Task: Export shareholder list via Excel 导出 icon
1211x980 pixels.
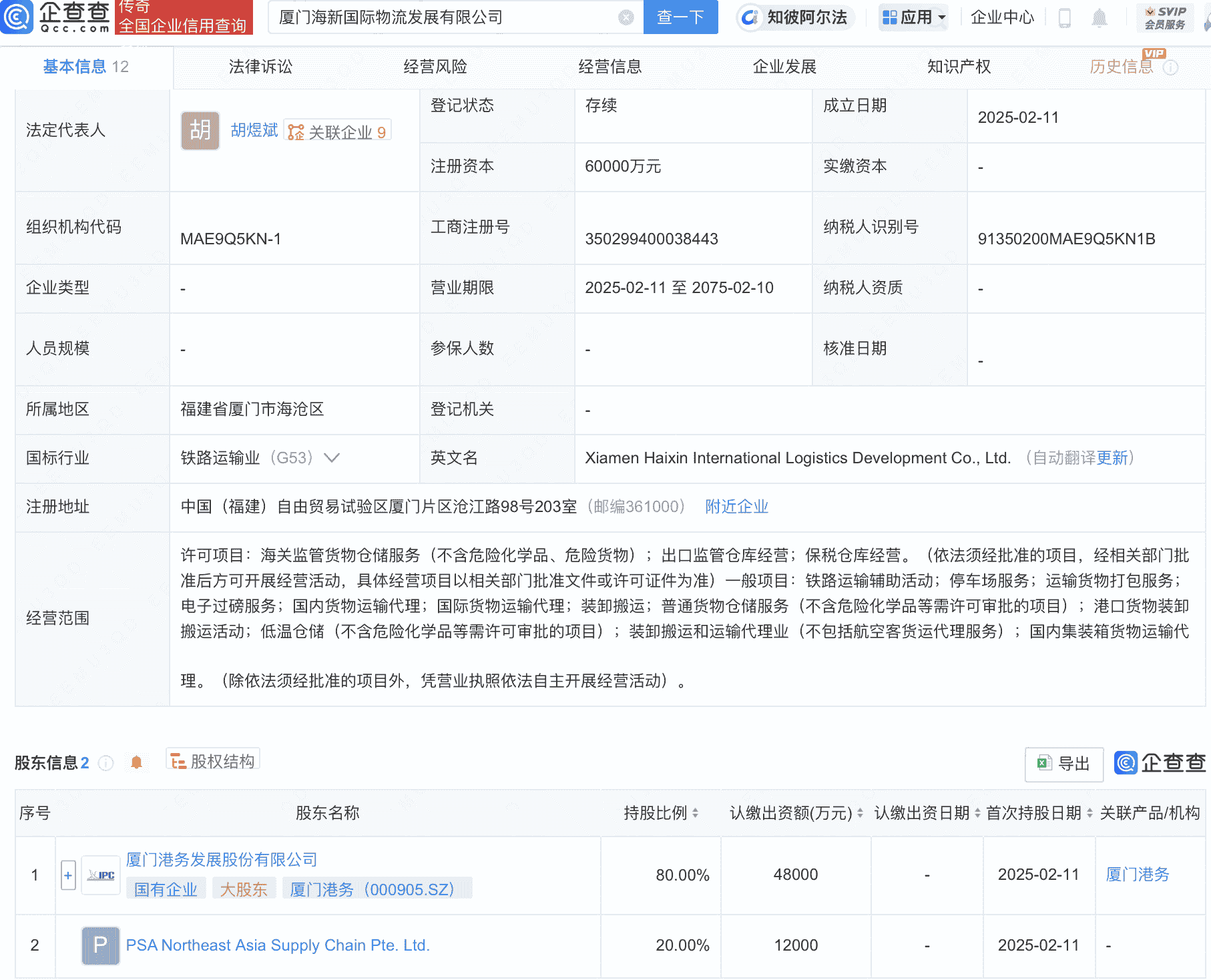Action: point(1043,764)
